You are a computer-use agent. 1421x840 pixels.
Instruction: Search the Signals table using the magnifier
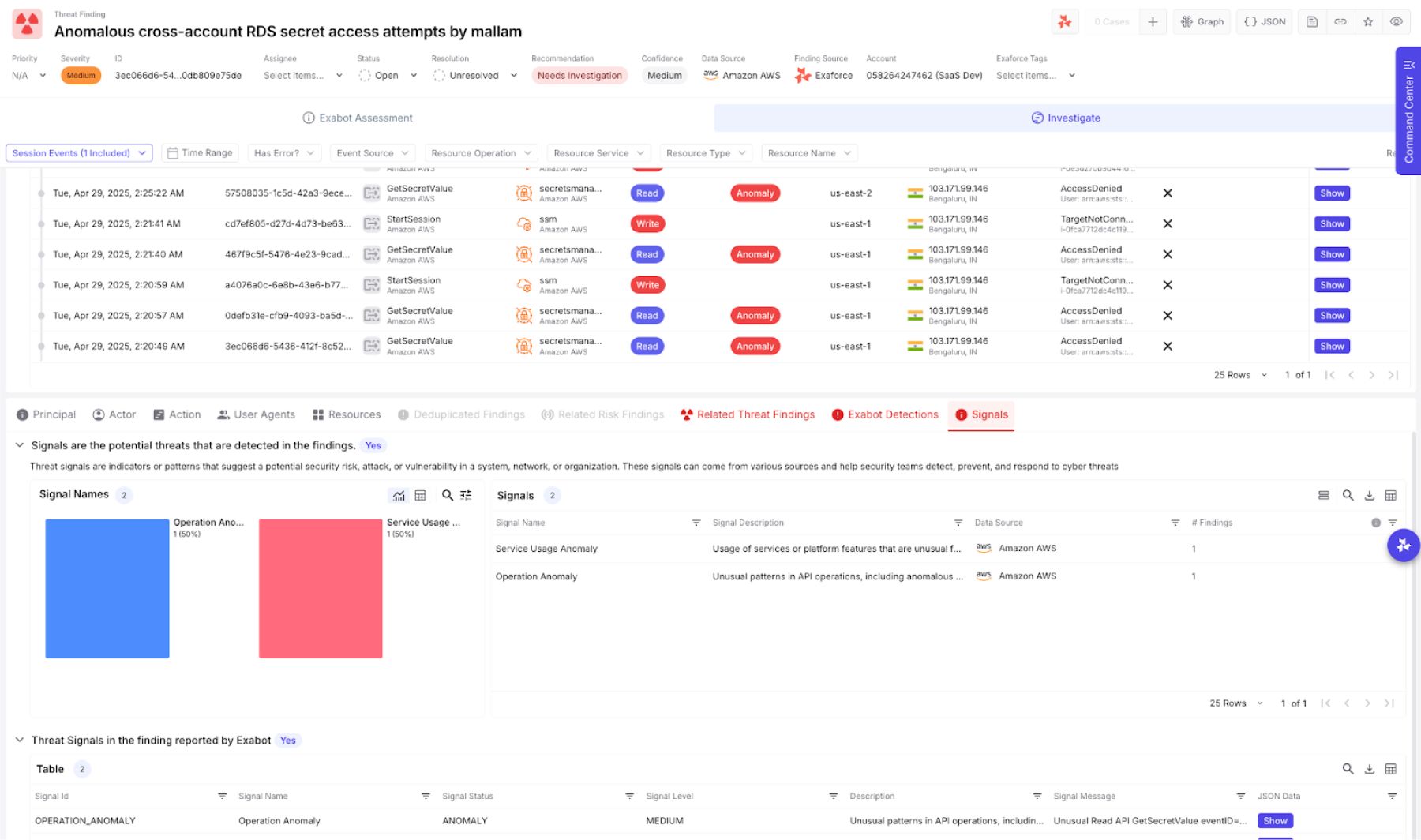[x=1348, y=495]
